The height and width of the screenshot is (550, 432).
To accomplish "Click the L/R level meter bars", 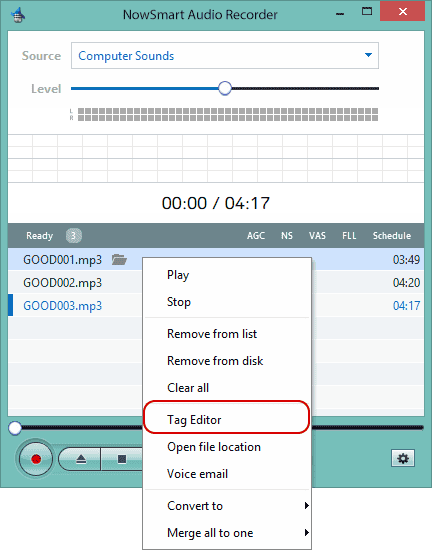I will click(x=228, y=114).
